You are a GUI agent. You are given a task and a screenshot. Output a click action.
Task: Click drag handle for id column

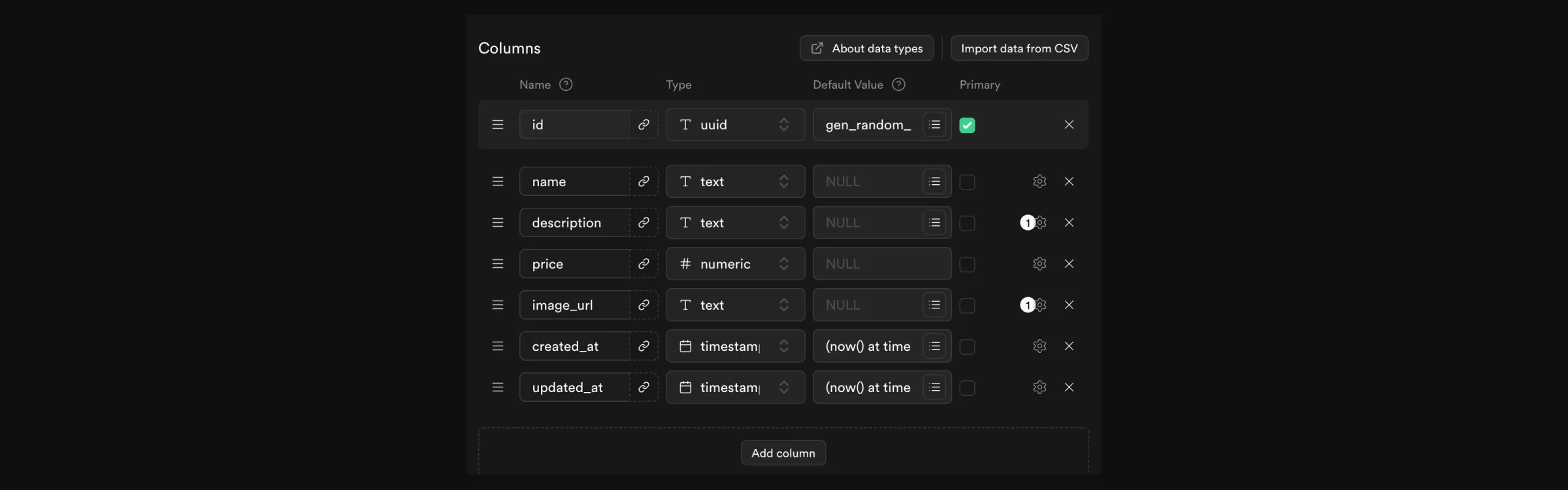point(498,125)
